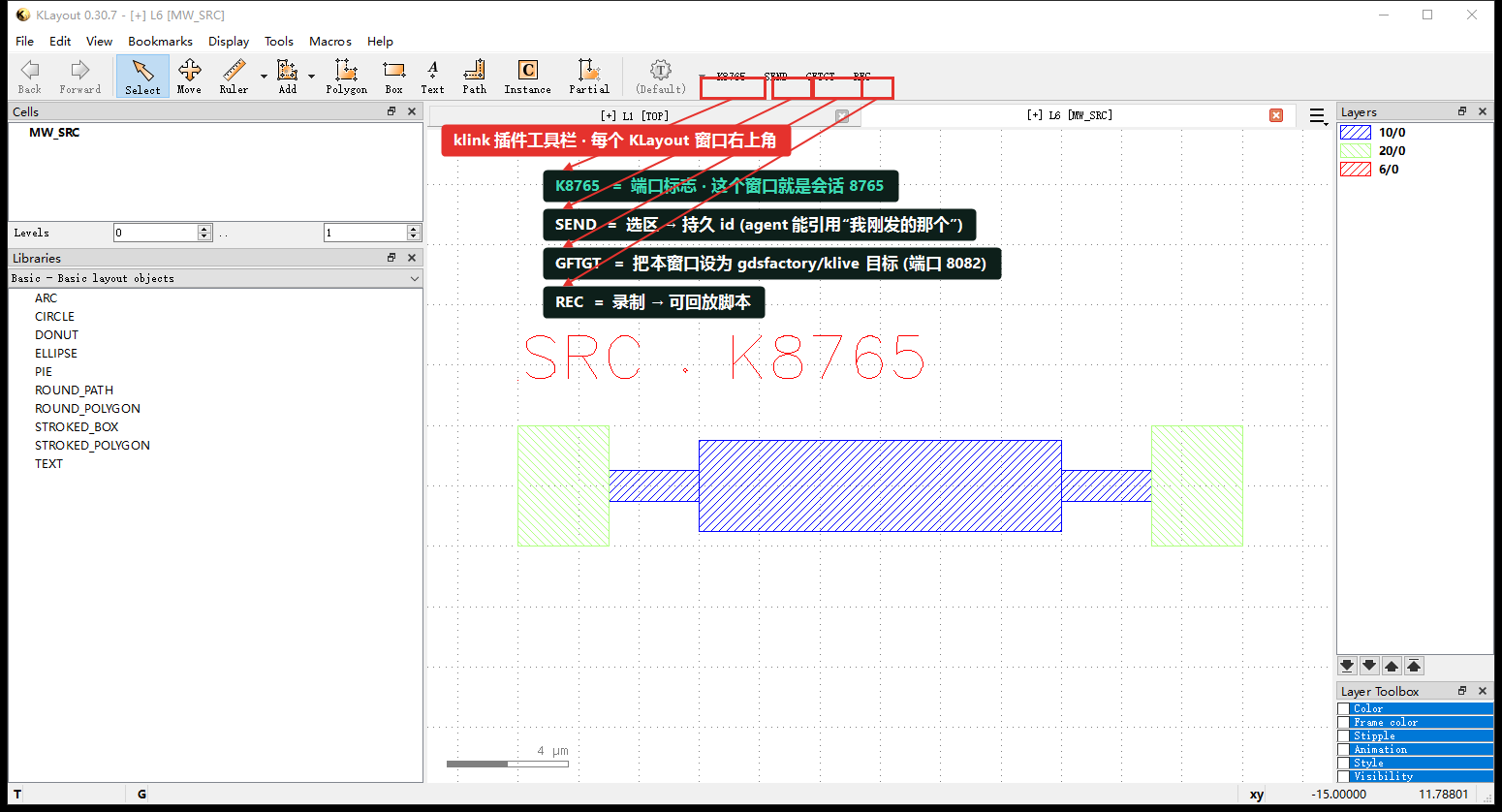The image size is (1502, 812).
Task: Choose the Path drawing tool
Action: point(474,77)
